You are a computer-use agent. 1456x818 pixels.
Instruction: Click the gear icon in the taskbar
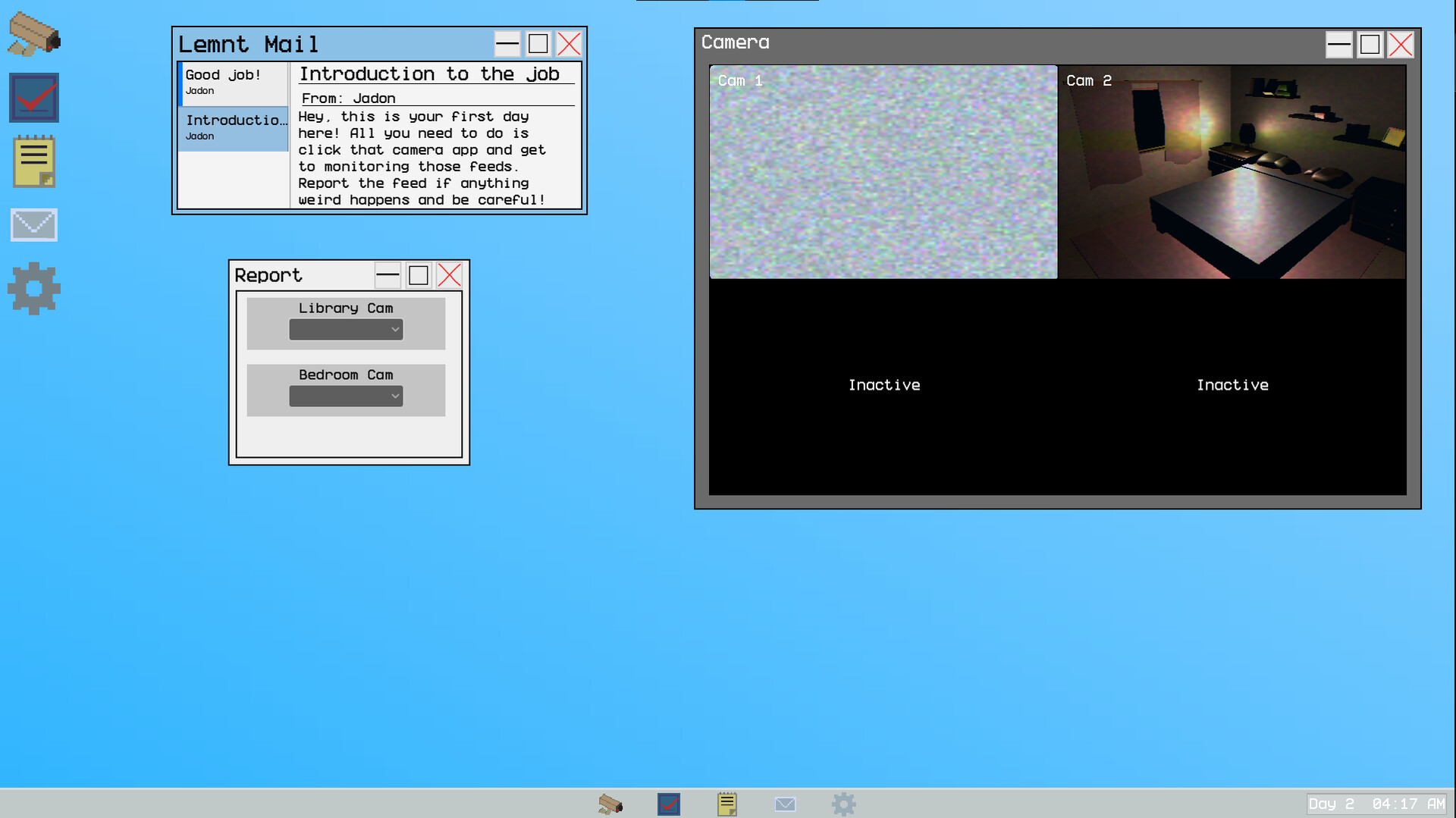coord(843,804)
